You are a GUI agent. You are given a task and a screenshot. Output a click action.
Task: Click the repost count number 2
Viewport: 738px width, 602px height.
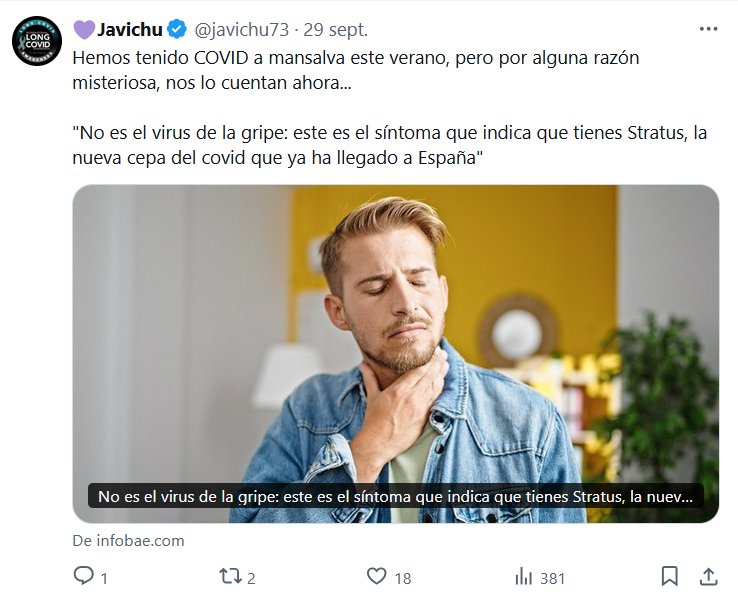pos(251,578)
